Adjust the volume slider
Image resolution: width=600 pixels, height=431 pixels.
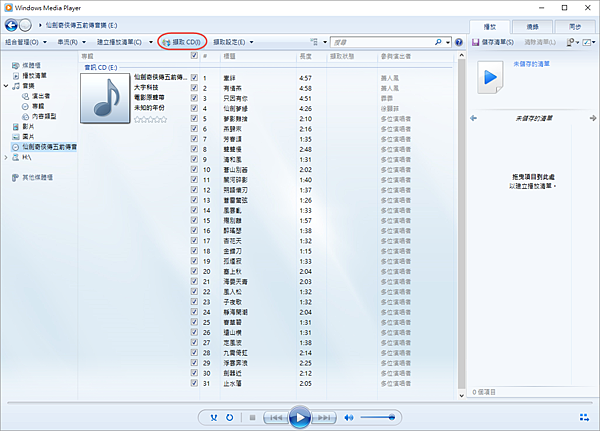(377, 418)
